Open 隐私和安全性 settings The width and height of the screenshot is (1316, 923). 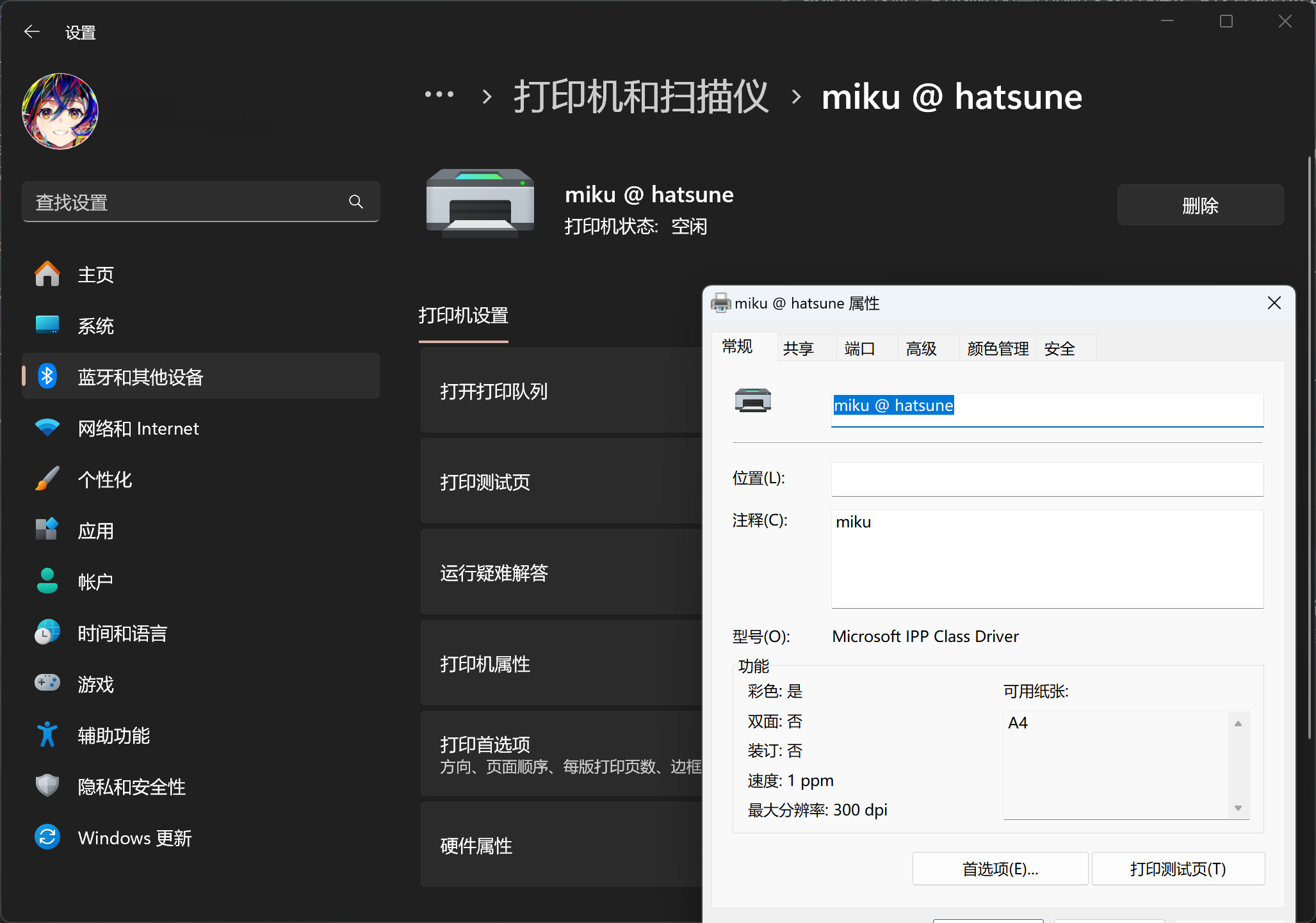(200, 787)
